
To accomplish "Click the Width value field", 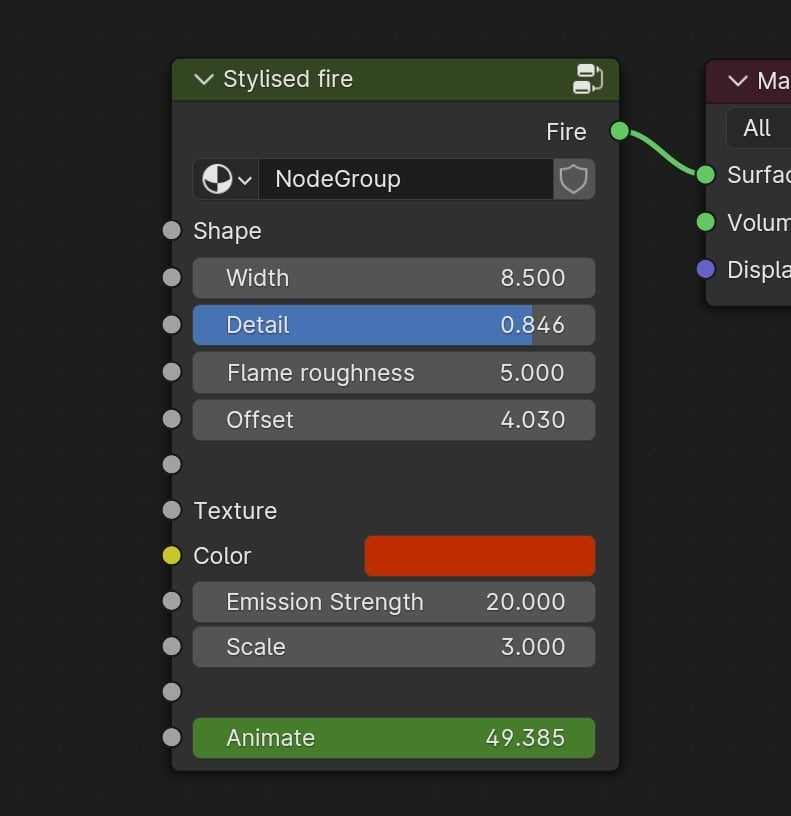I will point(393,278).
